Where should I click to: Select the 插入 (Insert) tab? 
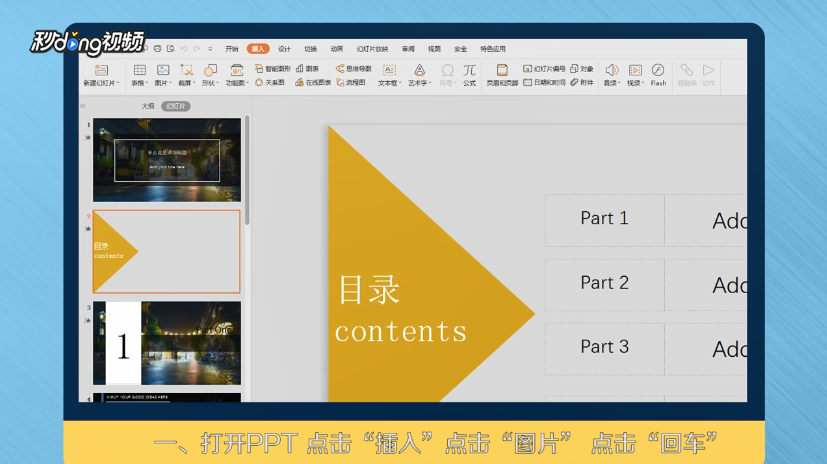258,49
